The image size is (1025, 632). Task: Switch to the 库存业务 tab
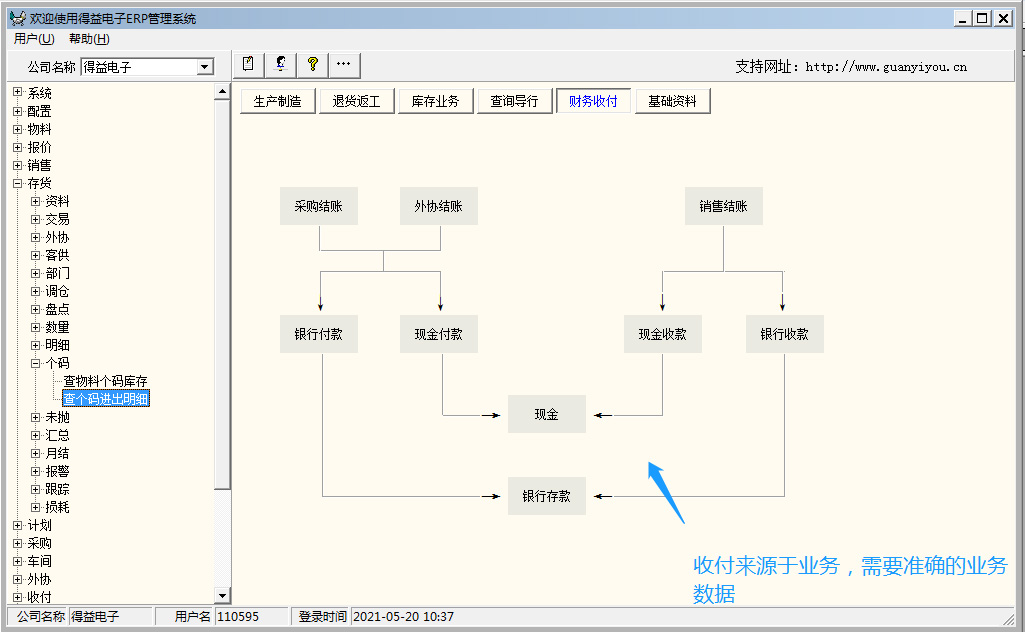435,101
